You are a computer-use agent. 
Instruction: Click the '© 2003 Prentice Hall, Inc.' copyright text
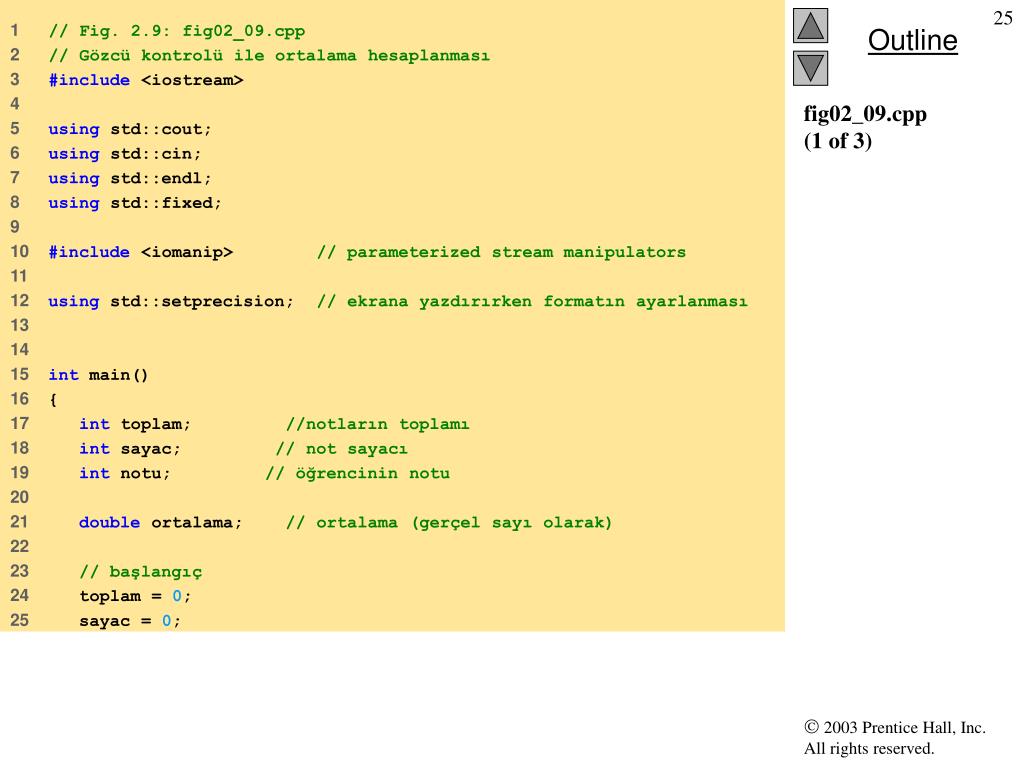tap(895, 728)
